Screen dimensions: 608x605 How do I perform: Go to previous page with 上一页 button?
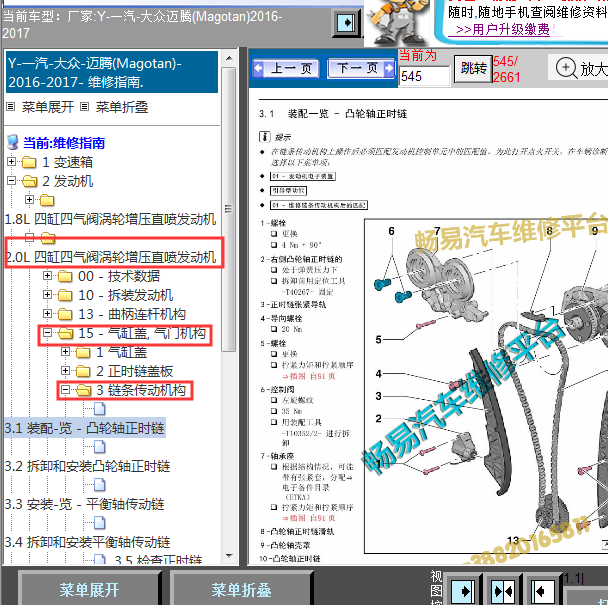[285, 69]
